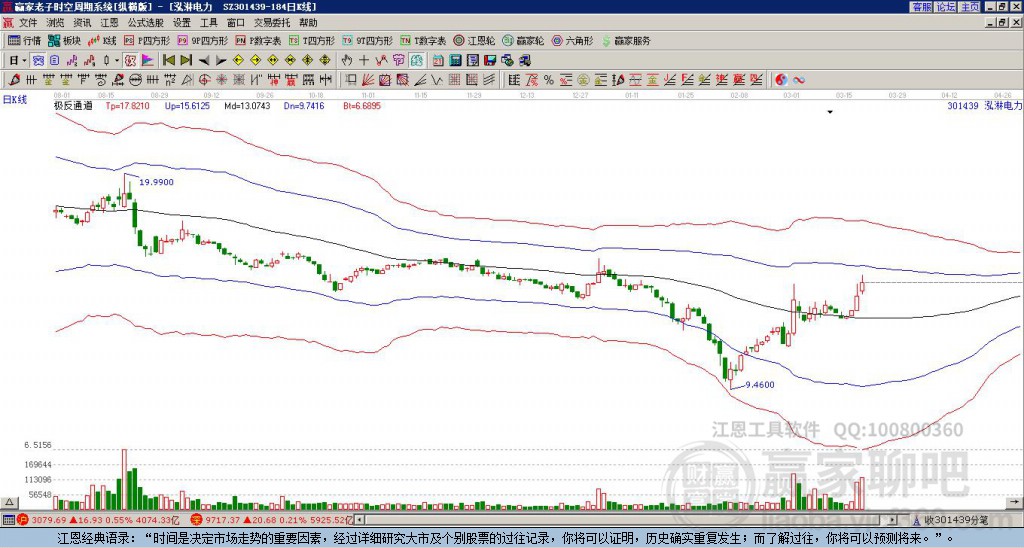Viewport: 1024px width, 548px height.
Task: Click the infinity loop tool icon
Action: tap(799, 80)
